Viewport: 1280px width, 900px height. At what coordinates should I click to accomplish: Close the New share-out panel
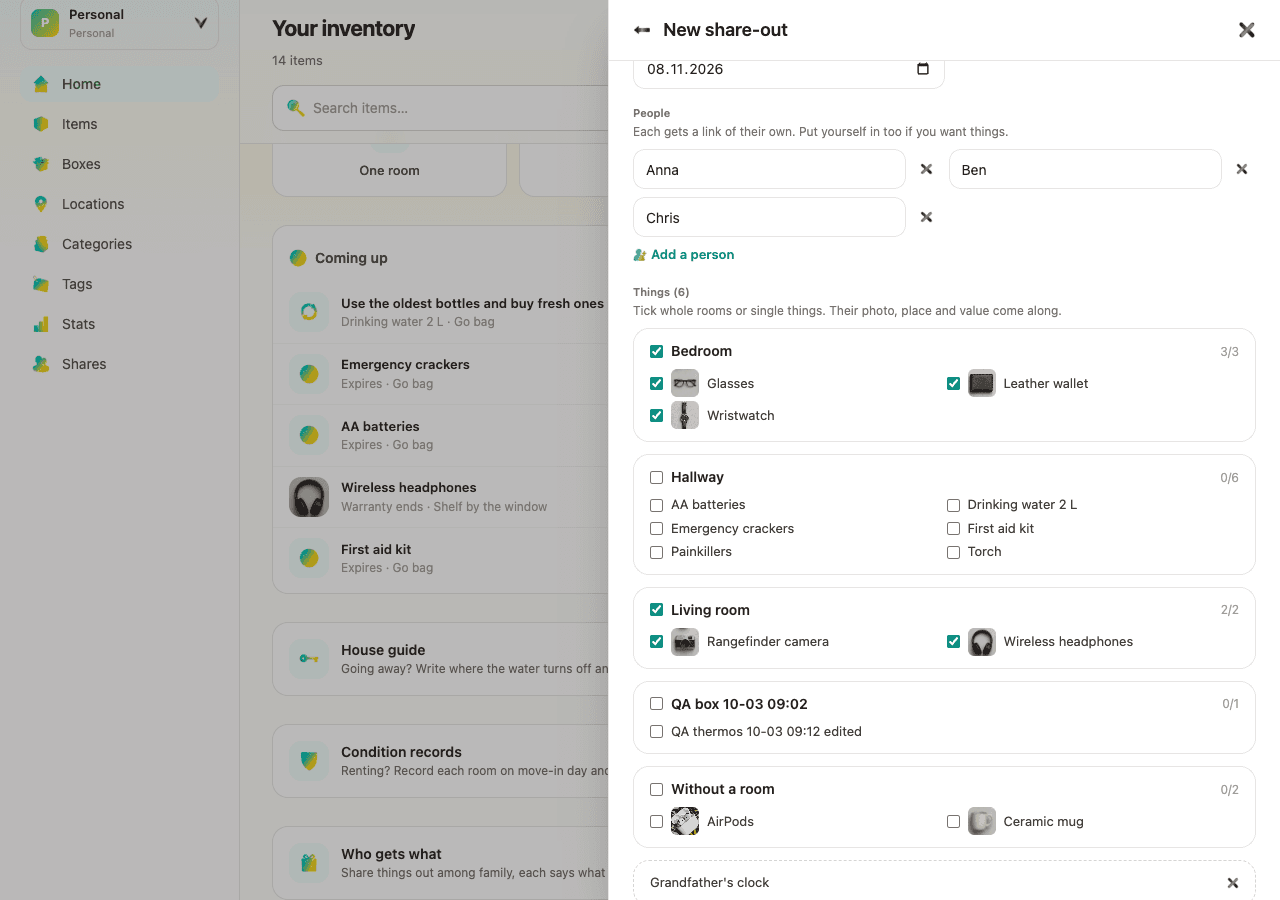[1246, 30]
